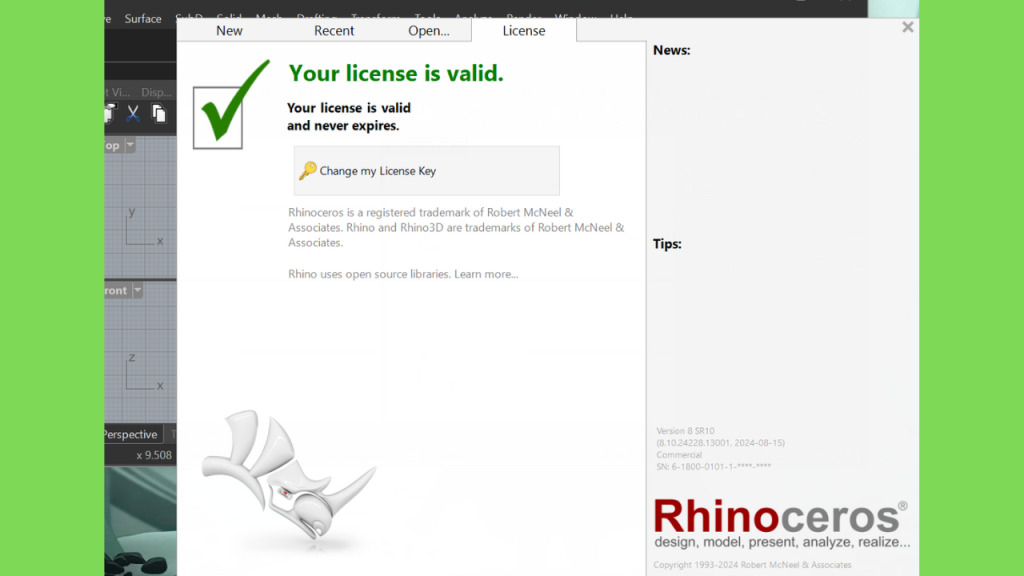Close the Rhino splash dialog
The height and width of the screenshot is (576, 1024).
point(908,27)
